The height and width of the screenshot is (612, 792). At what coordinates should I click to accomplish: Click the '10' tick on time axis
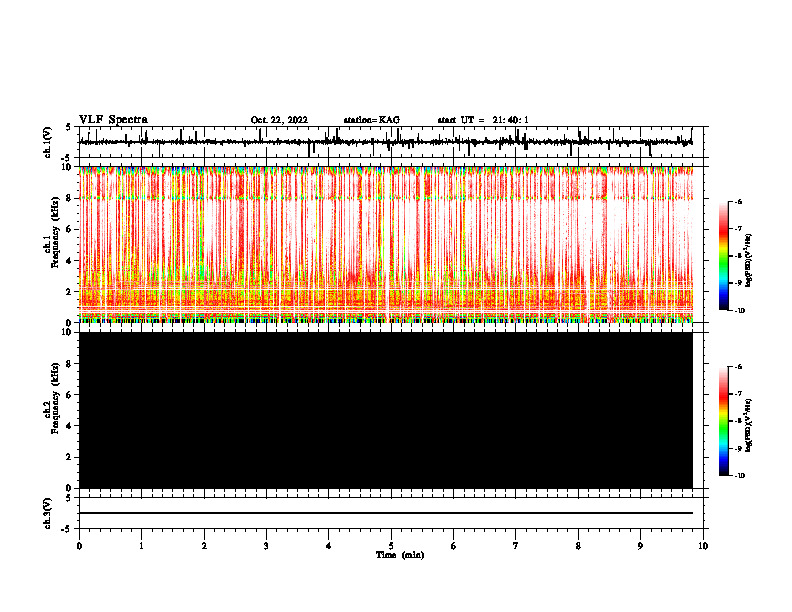pyautogui.click(x=703, y=546)
